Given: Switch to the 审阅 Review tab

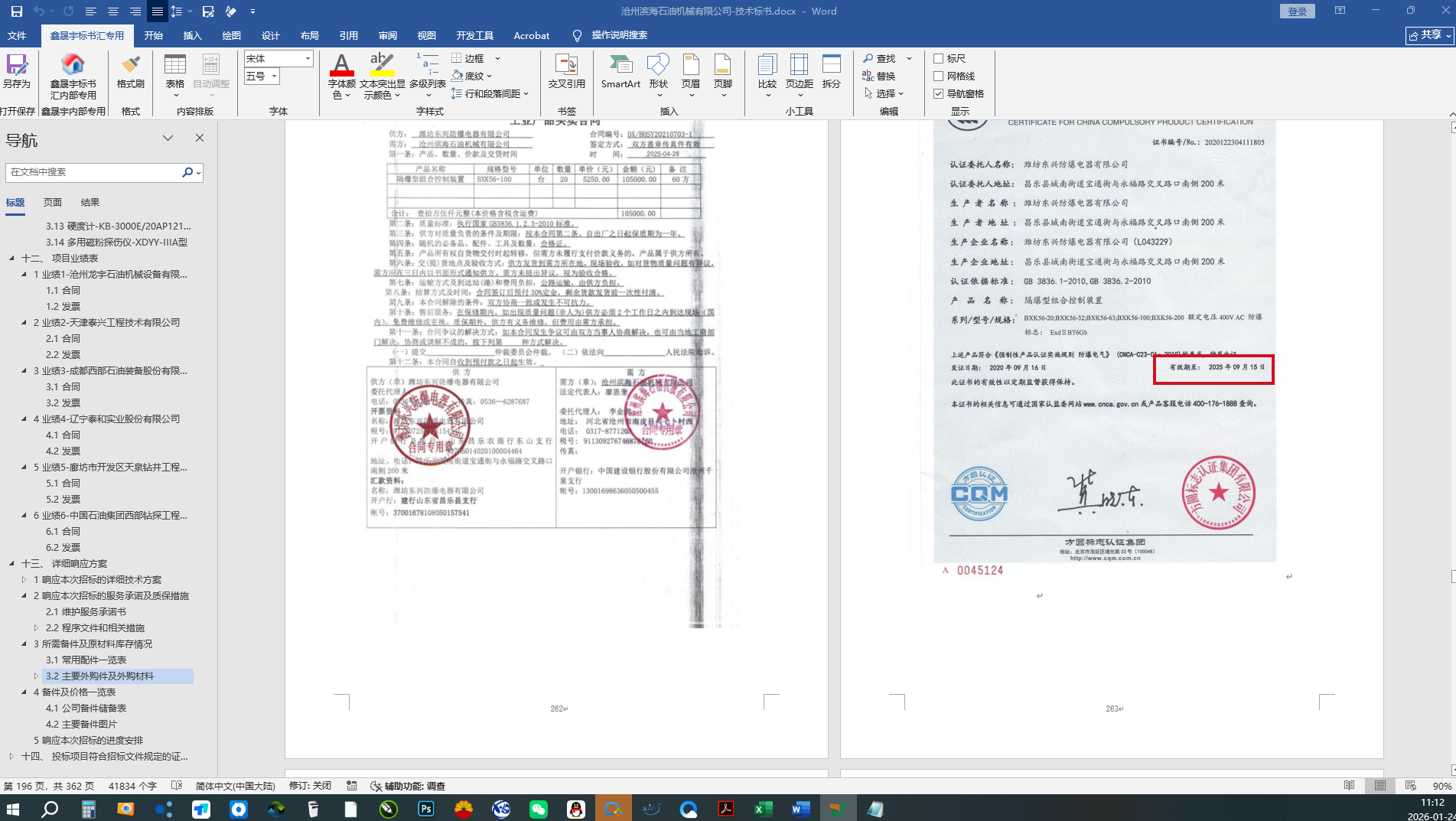Looking at the screenshot, I should point(388,35).
